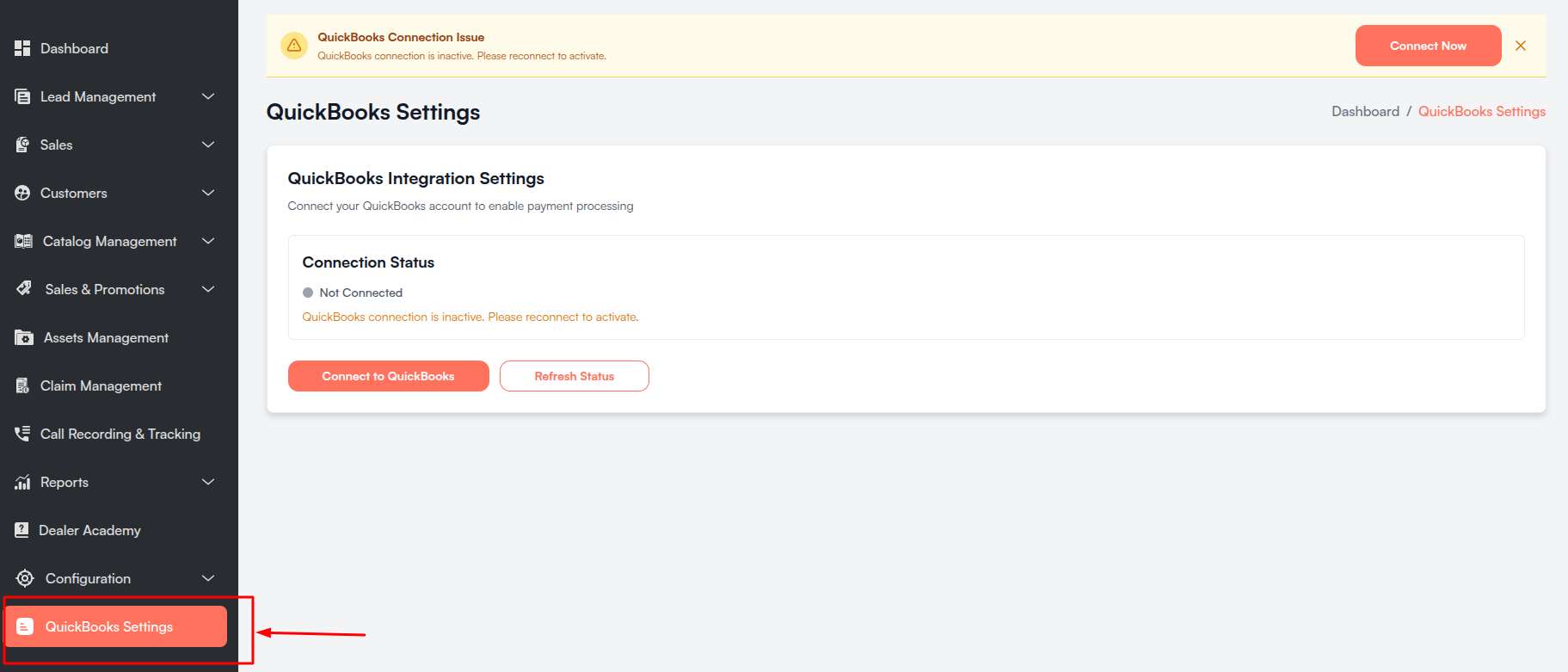The width and height of the screenshot is (1568, 672).
Task: Click the warning triangle icon in banner
Action: pyautogui.click(x=294, y=46)
